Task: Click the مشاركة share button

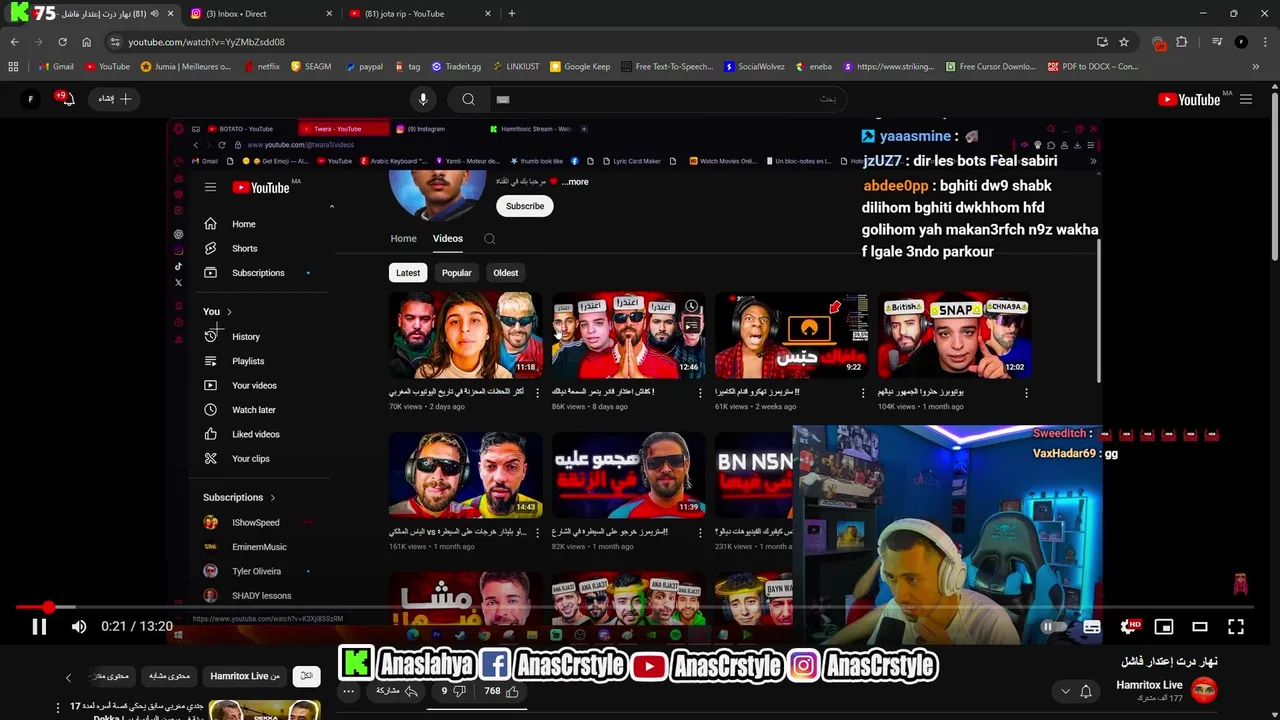Action: tap(396, 691)
